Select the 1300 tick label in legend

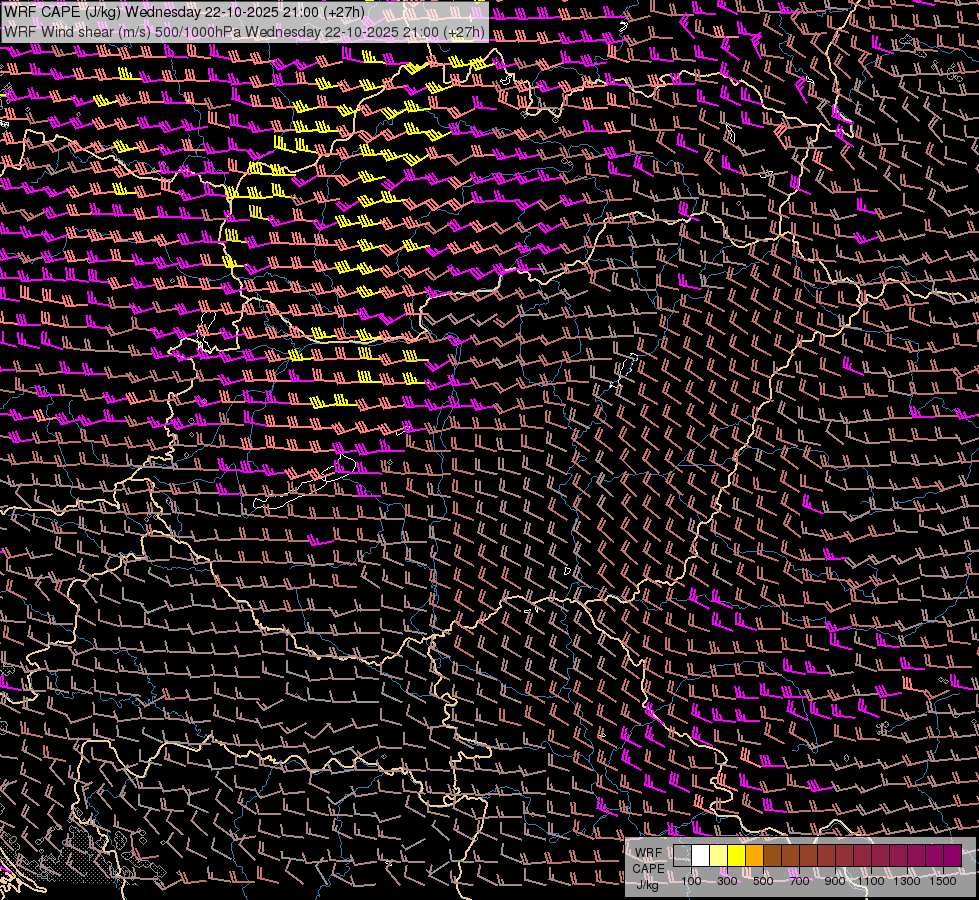pyautogui.click(x=909, y=881)
